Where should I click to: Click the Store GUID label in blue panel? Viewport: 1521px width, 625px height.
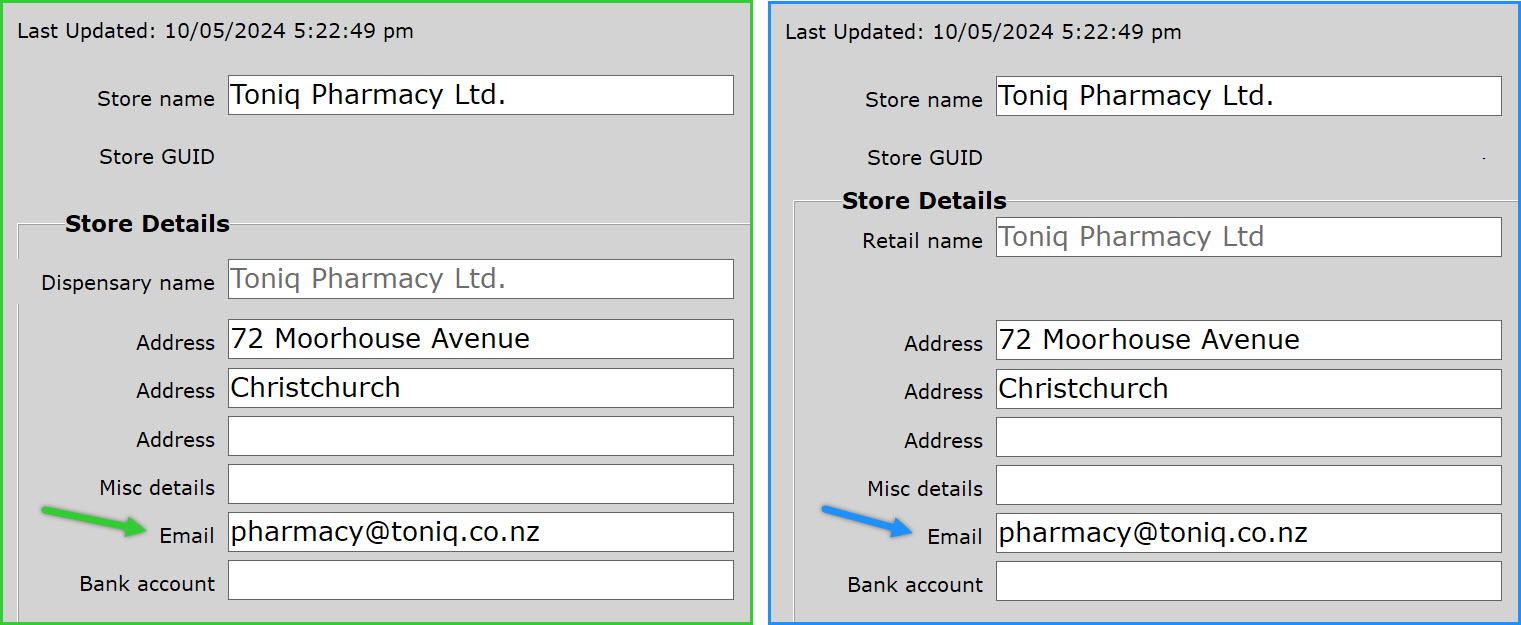(925, 158)
